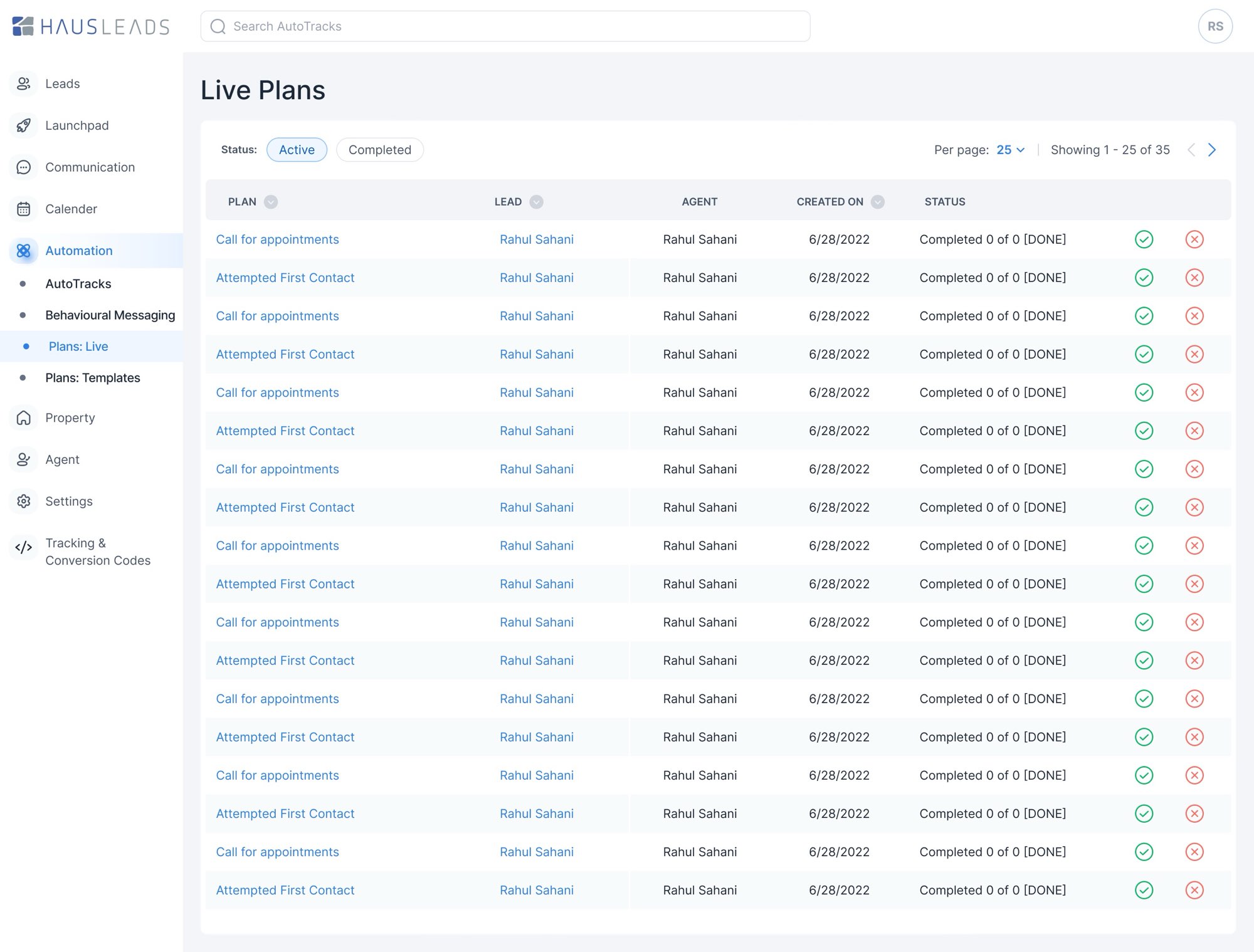Sort by the LEAD column arrow
The width and height of the screenshot is (1254, 952).
coord(536,202)
